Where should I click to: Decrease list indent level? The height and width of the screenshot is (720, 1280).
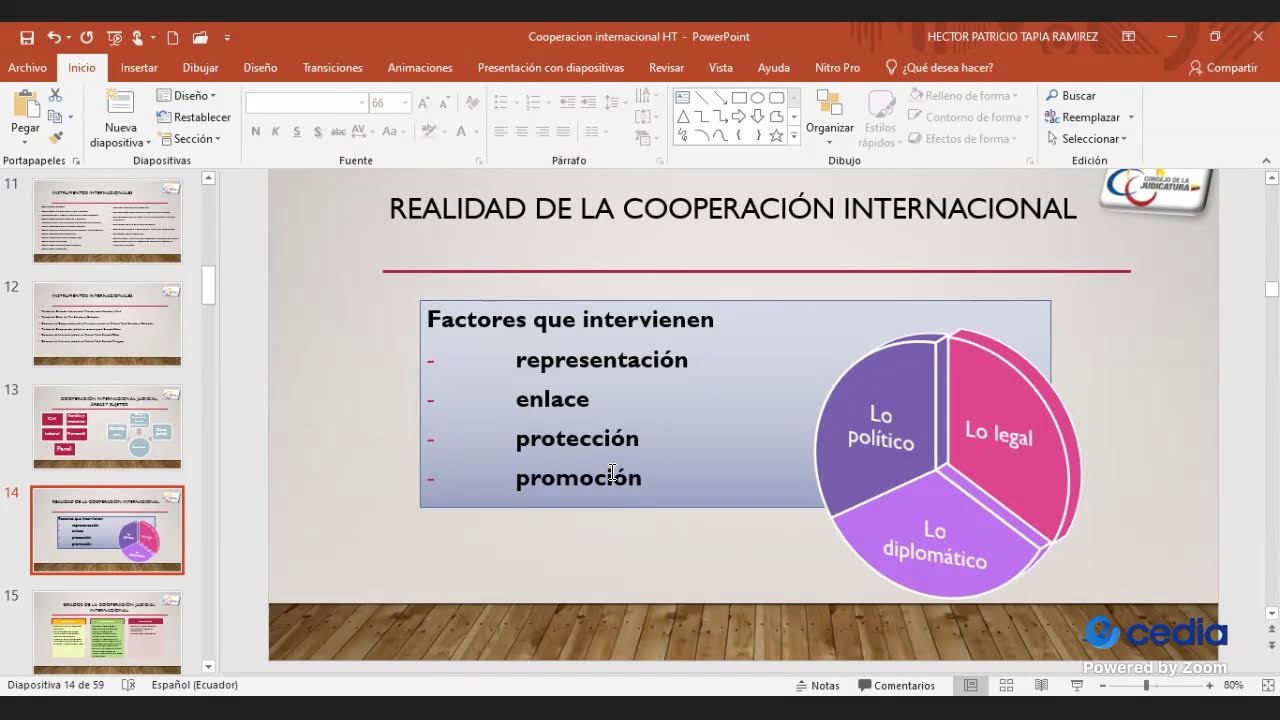tap(567, 103)
